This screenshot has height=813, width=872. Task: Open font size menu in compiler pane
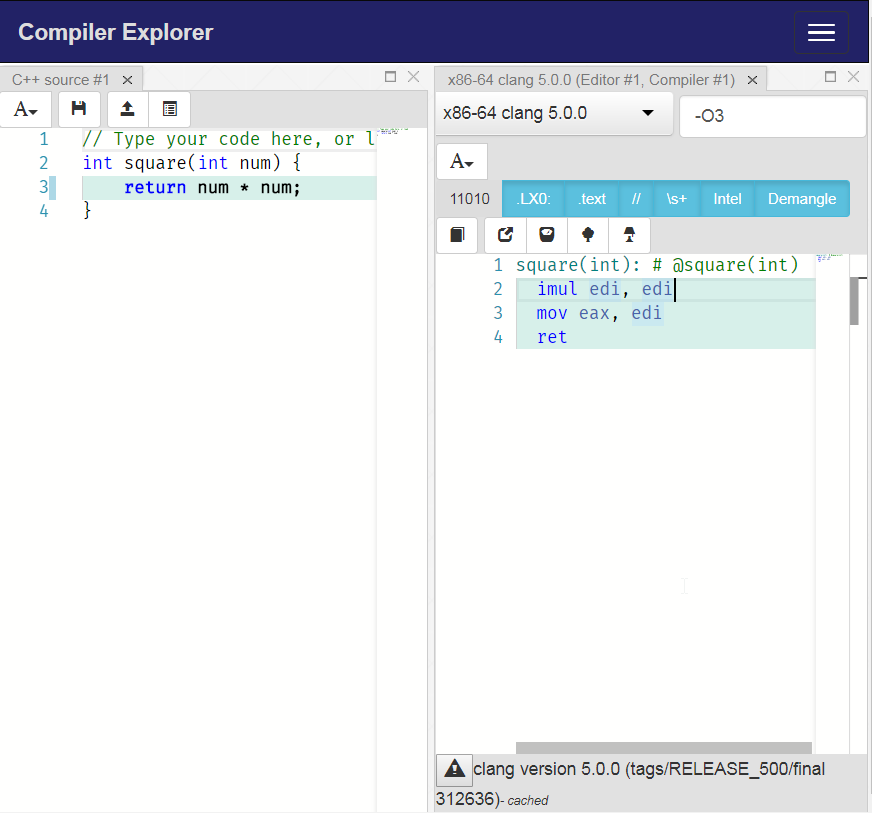(x=462, y=162)
